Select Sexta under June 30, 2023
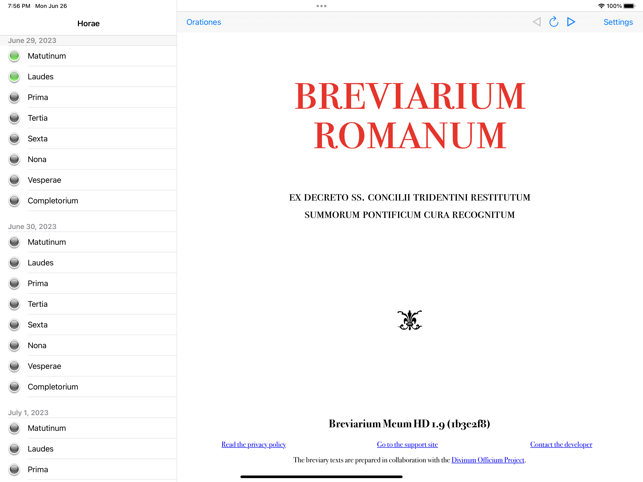The image size is (643, 482). click(88, 325)
